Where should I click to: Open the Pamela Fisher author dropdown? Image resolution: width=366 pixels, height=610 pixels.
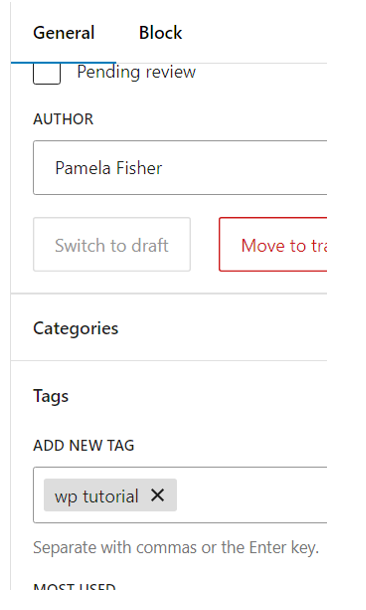pyautogui.click(x=180, y=168)
